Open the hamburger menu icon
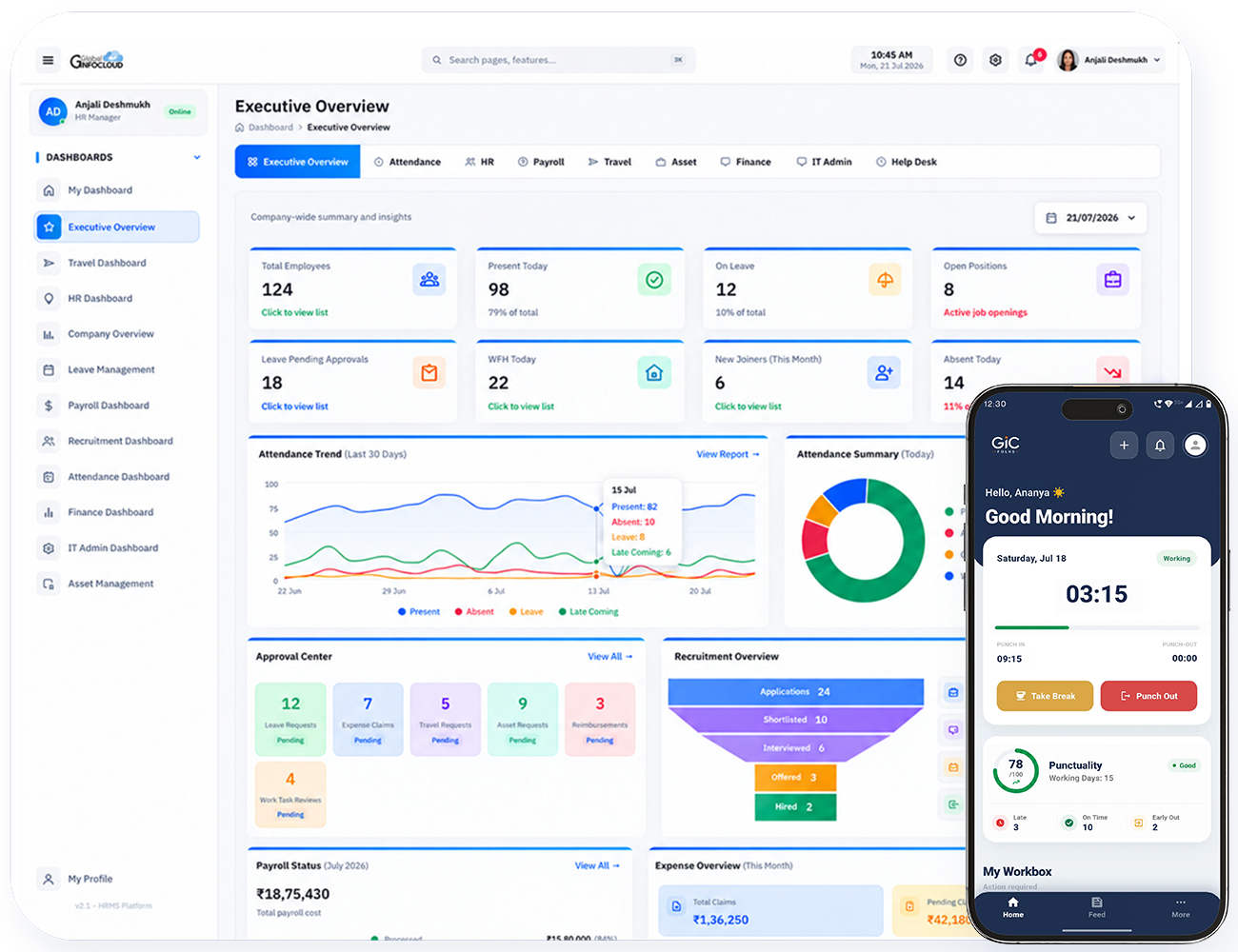This screenshot has width=1238, height=952. tap(48, 61)
